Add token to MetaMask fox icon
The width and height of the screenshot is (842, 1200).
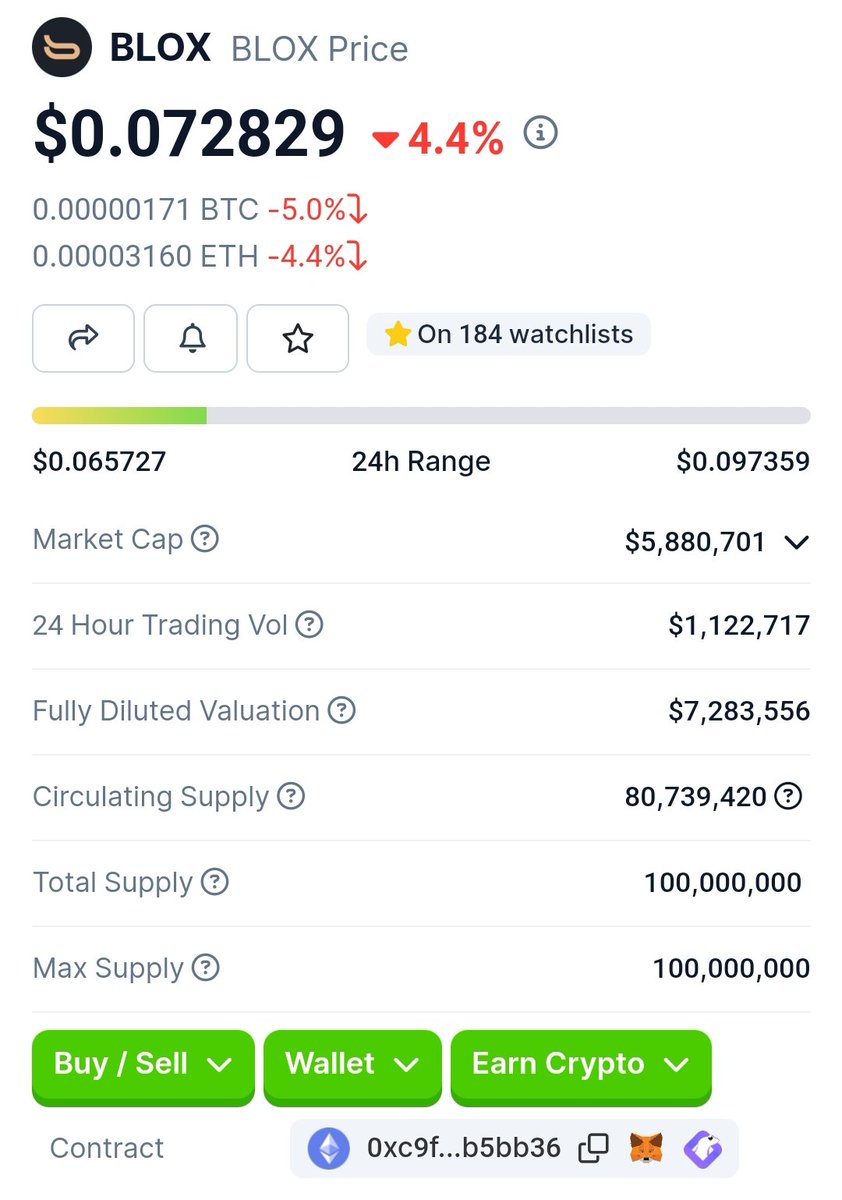pyautogui.click(x=647, y=1148)
